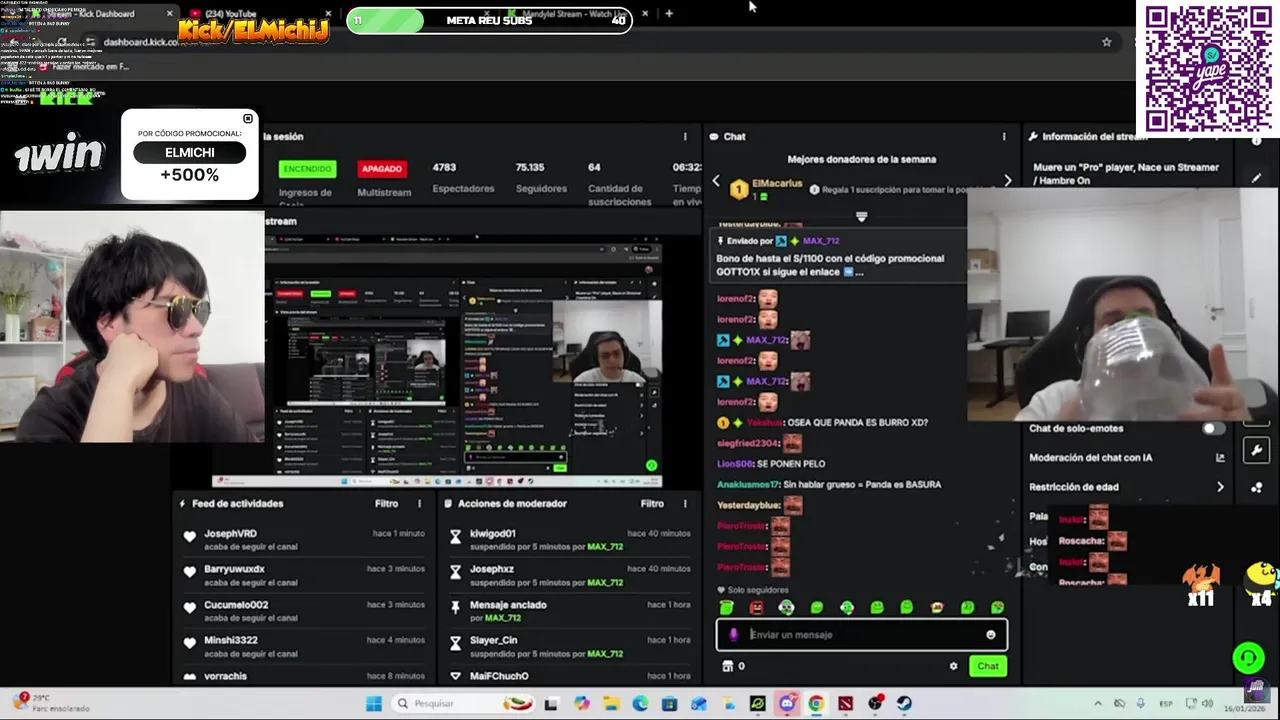Insert the first green quick emote
This screenshot has width=1280, height=720.
coord(727,607)
